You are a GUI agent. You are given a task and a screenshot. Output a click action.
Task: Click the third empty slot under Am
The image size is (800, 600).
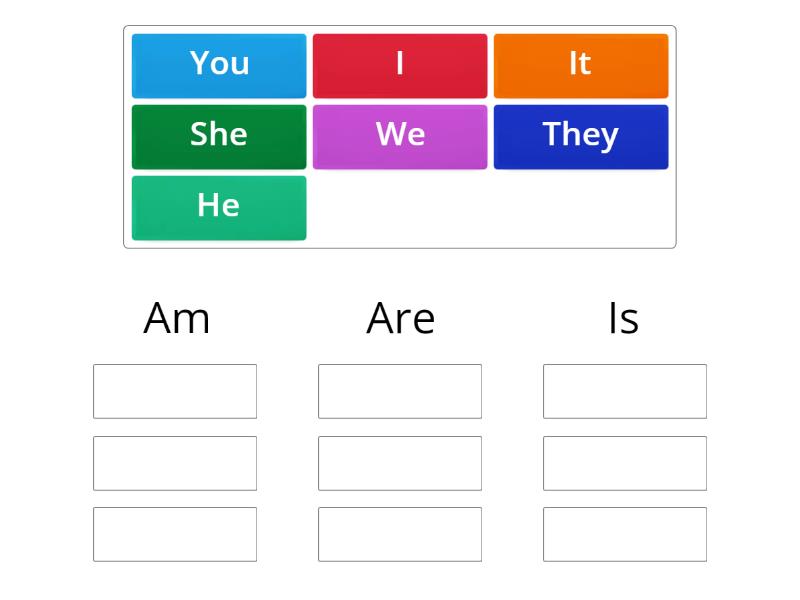click(175, 534)
